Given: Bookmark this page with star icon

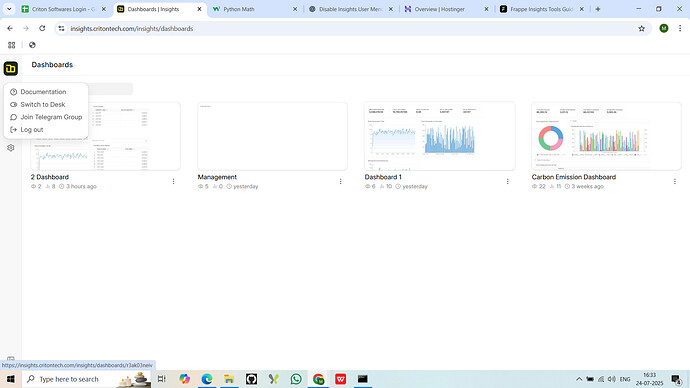Looking at the screenshot, I should coord(642,29).
